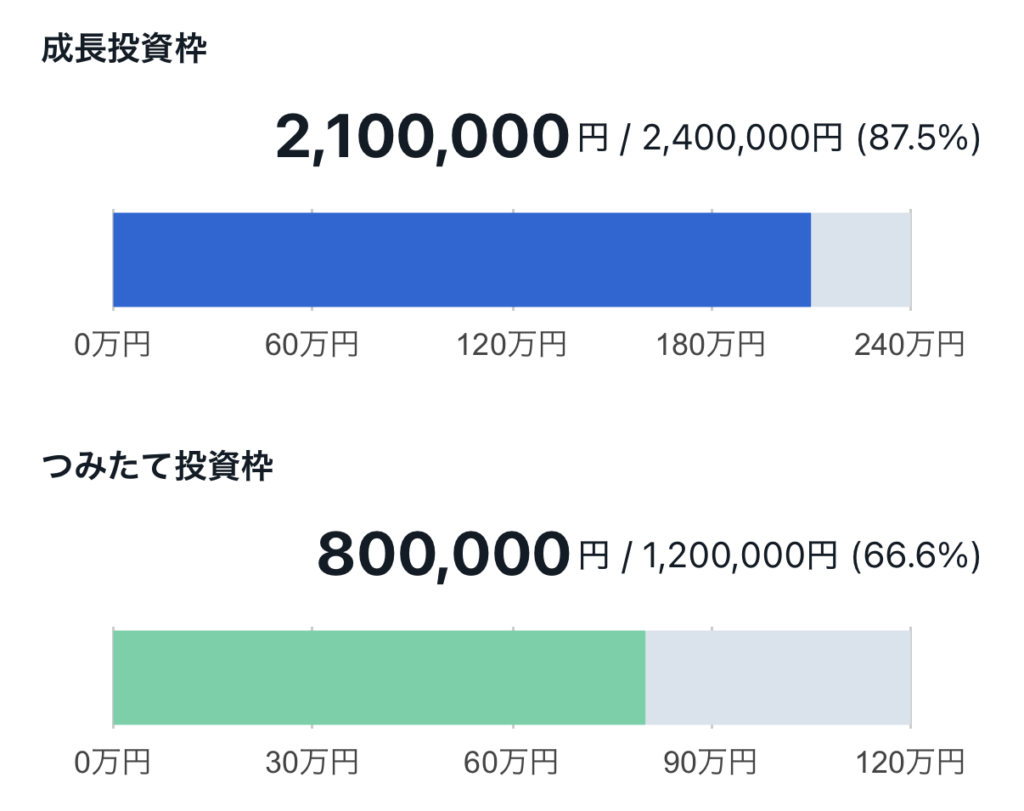Viewport: 1024px width, 811px height.
Task: Click the green filled tsumitate bar
Action: click(379, 677)
